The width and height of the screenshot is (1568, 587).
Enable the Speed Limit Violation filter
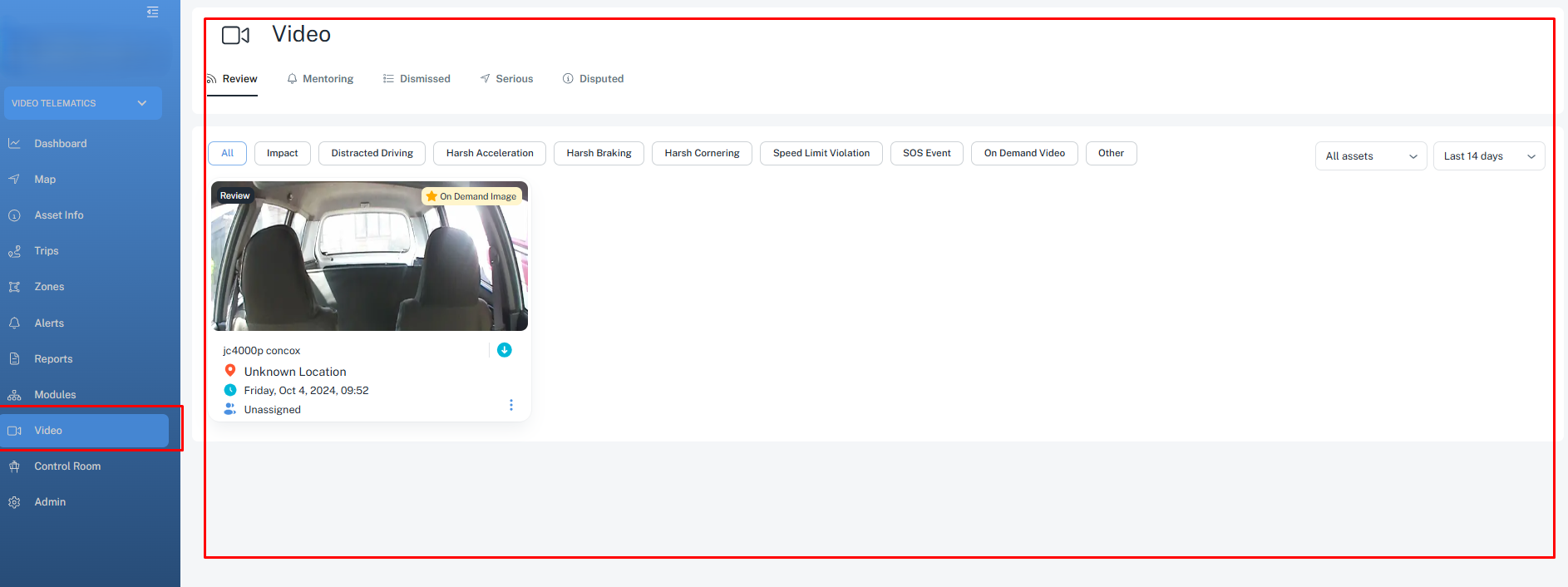[x=821, y=154]
